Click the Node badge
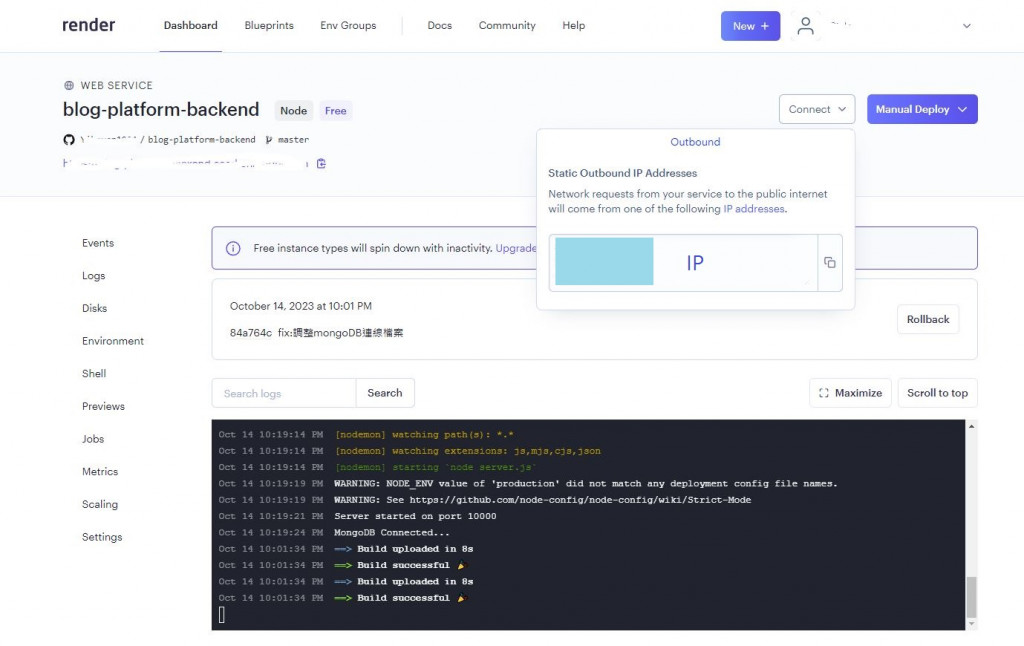Screen dimensions: 1024x646 pyautogui.click(x=293, y=111)
